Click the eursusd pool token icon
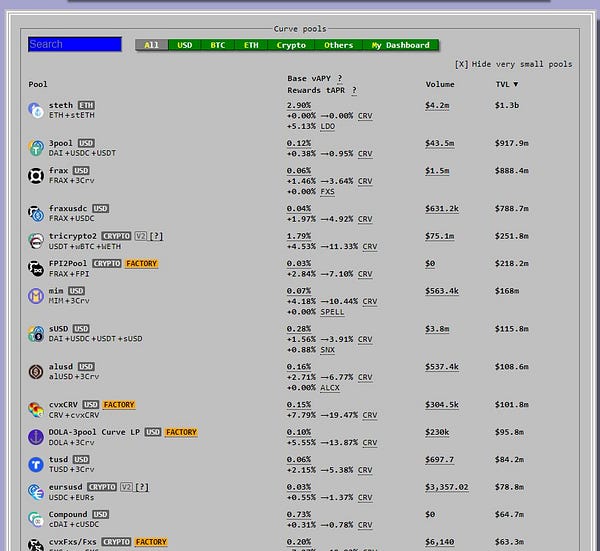 [x=36, y=492]
